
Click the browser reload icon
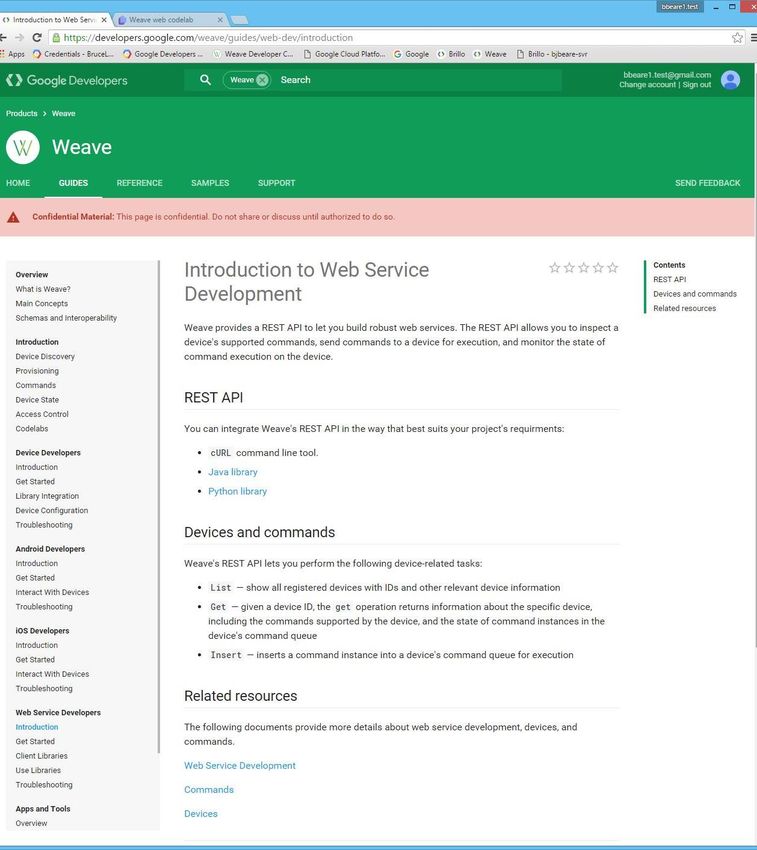pyautogui.click(x=37, y=37)
